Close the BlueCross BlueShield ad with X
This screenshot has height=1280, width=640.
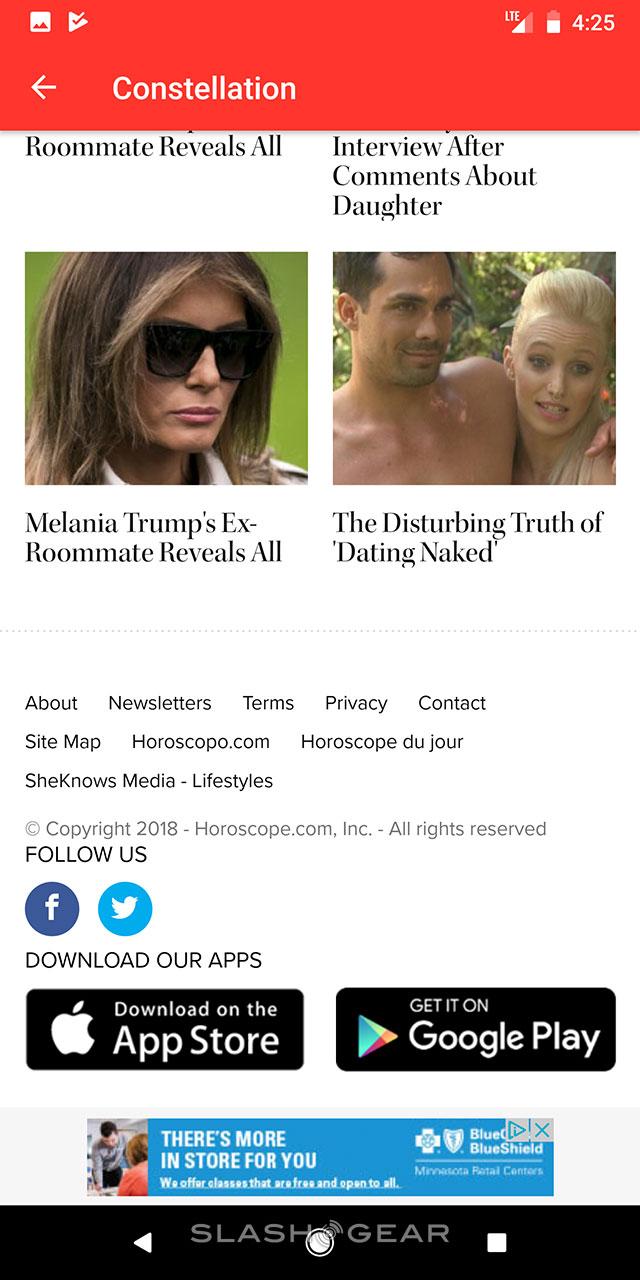tap(542, 1130)
